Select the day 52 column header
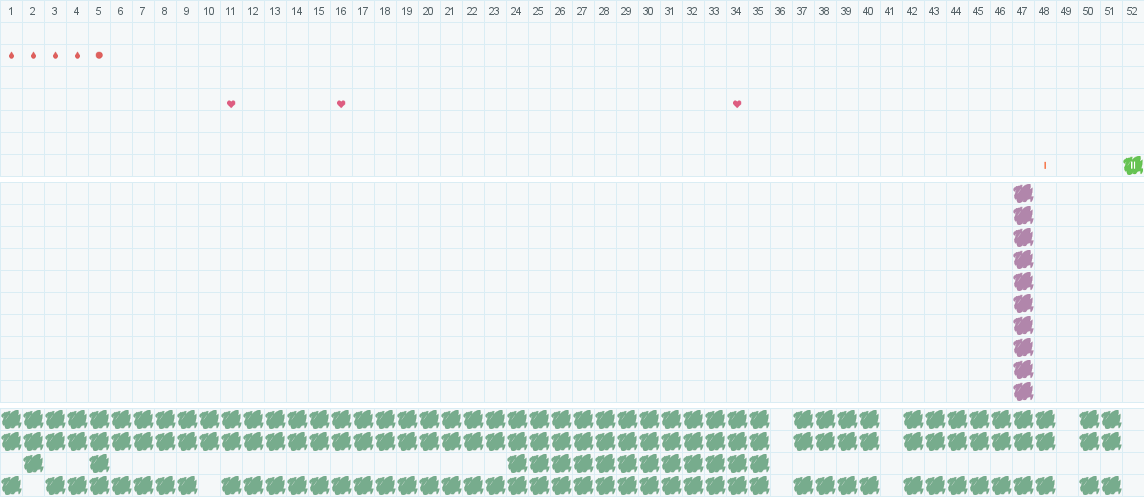 click(x=1132, y=11)
